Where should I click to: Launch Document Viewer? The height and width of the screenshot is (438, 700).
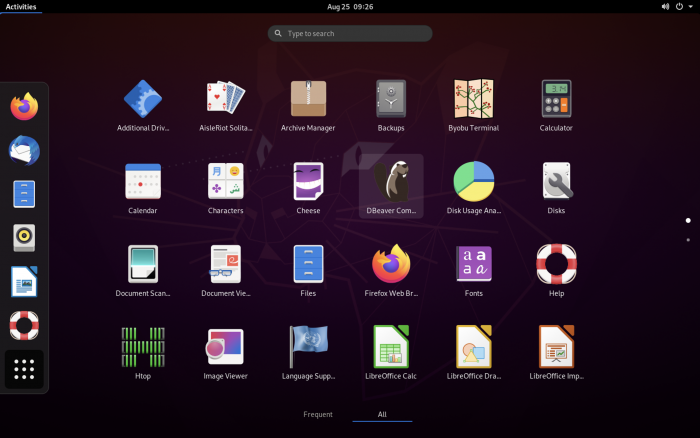225,271
